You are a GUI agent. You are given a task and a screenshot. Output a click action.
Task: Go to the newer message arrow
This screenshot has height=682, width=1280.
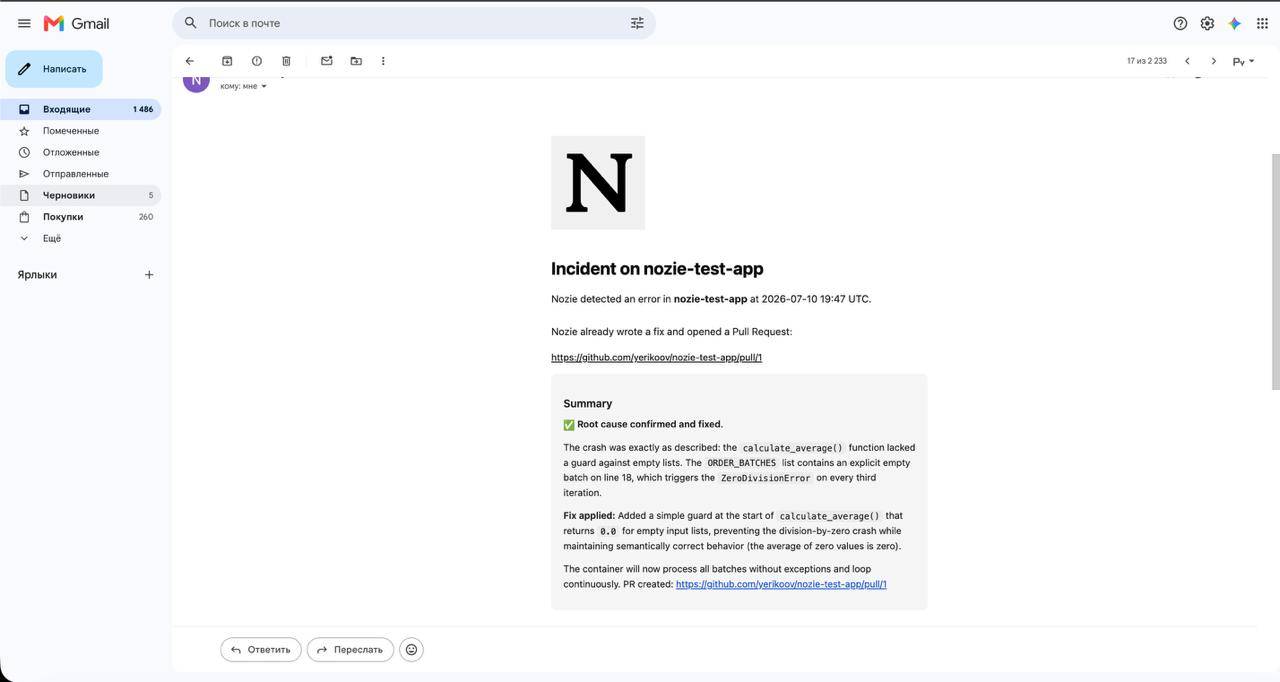(x=1187, y=61)
